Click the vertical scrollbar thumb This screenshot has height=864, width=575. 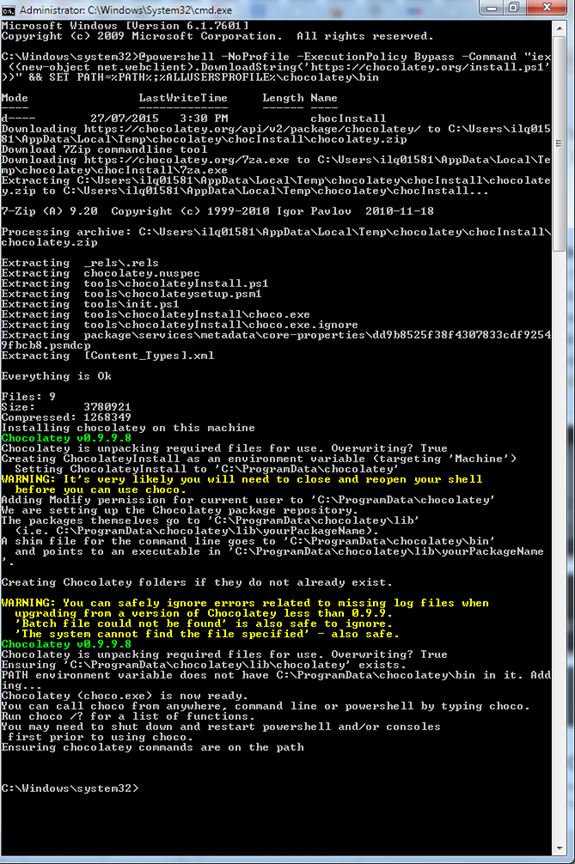[x=559, y=143]
